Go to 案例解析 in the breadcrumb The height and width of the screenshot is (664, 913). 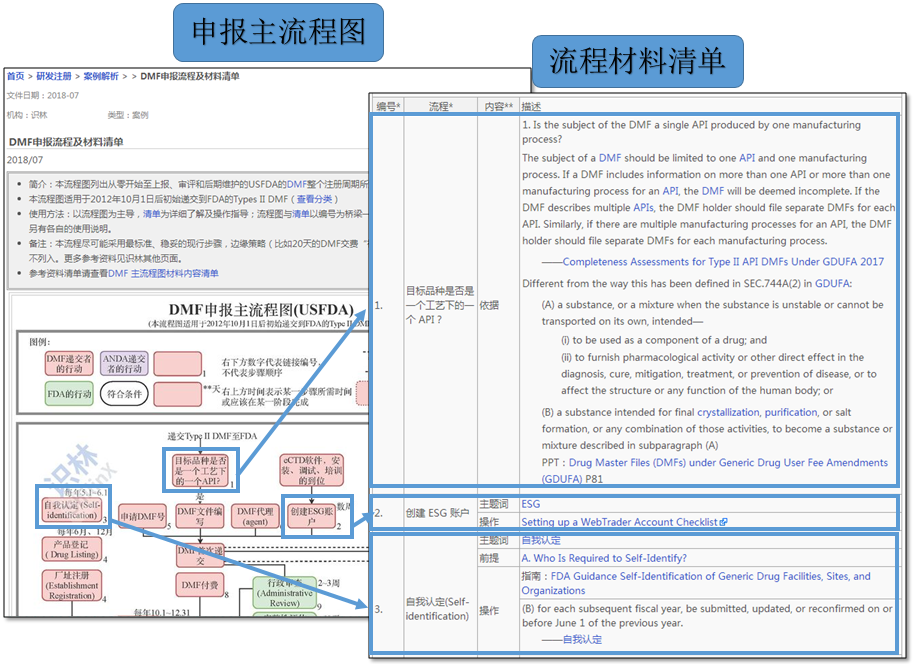(100, 76)
